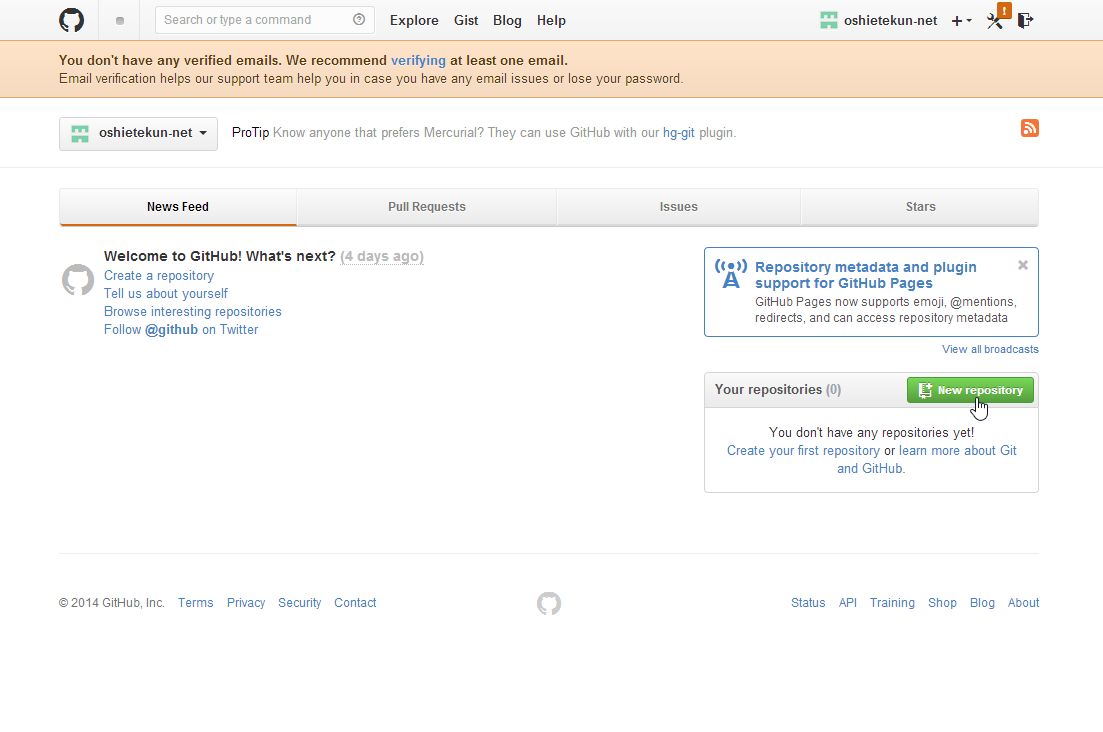Click the '(4 days ago)' timestamp

click(x=382, y=256)
